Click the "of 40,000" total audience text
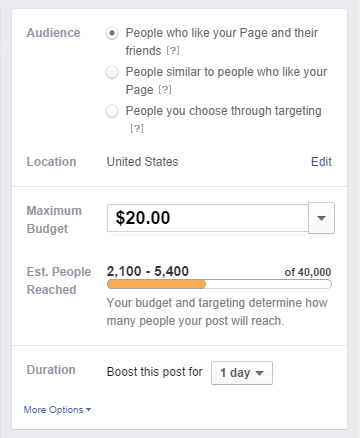The height and width of the screenshot is (438, 360). tap(308, 272)
